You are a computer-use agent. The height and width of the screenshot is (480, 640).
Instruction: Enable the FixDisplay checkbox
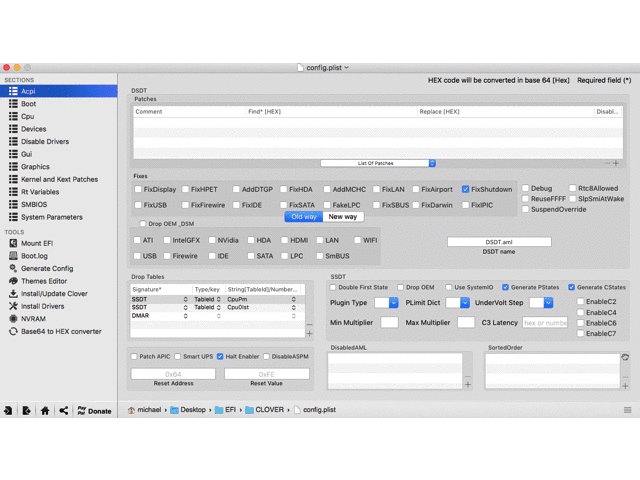pos(138,189)
